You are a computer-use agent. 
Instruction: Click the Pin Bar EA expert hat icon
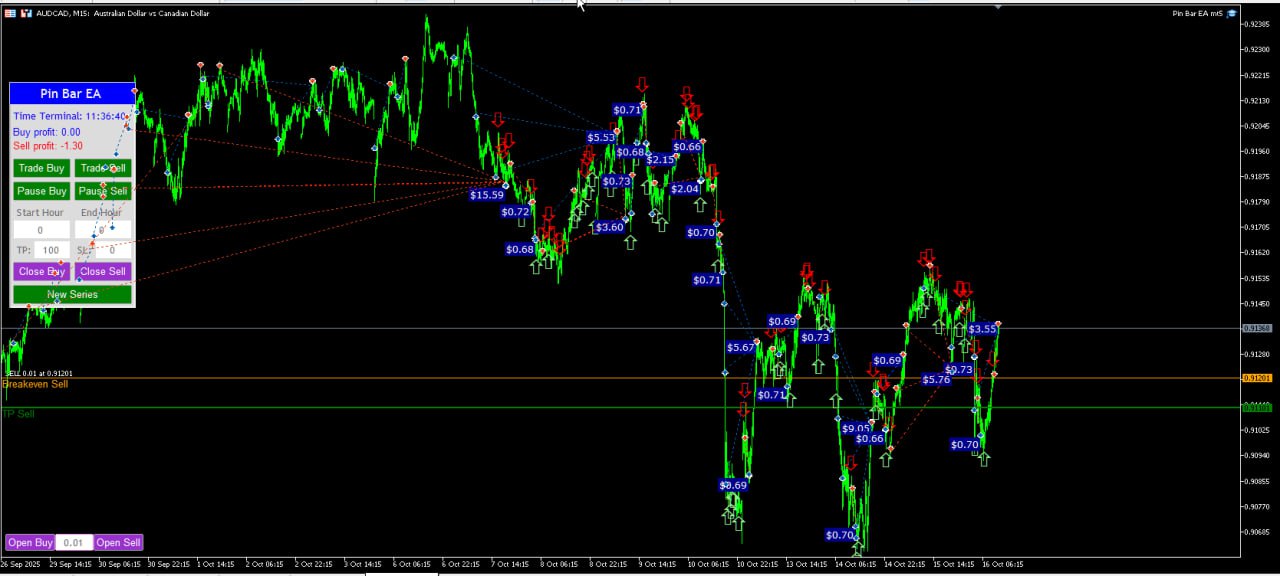click(1233, 13)
